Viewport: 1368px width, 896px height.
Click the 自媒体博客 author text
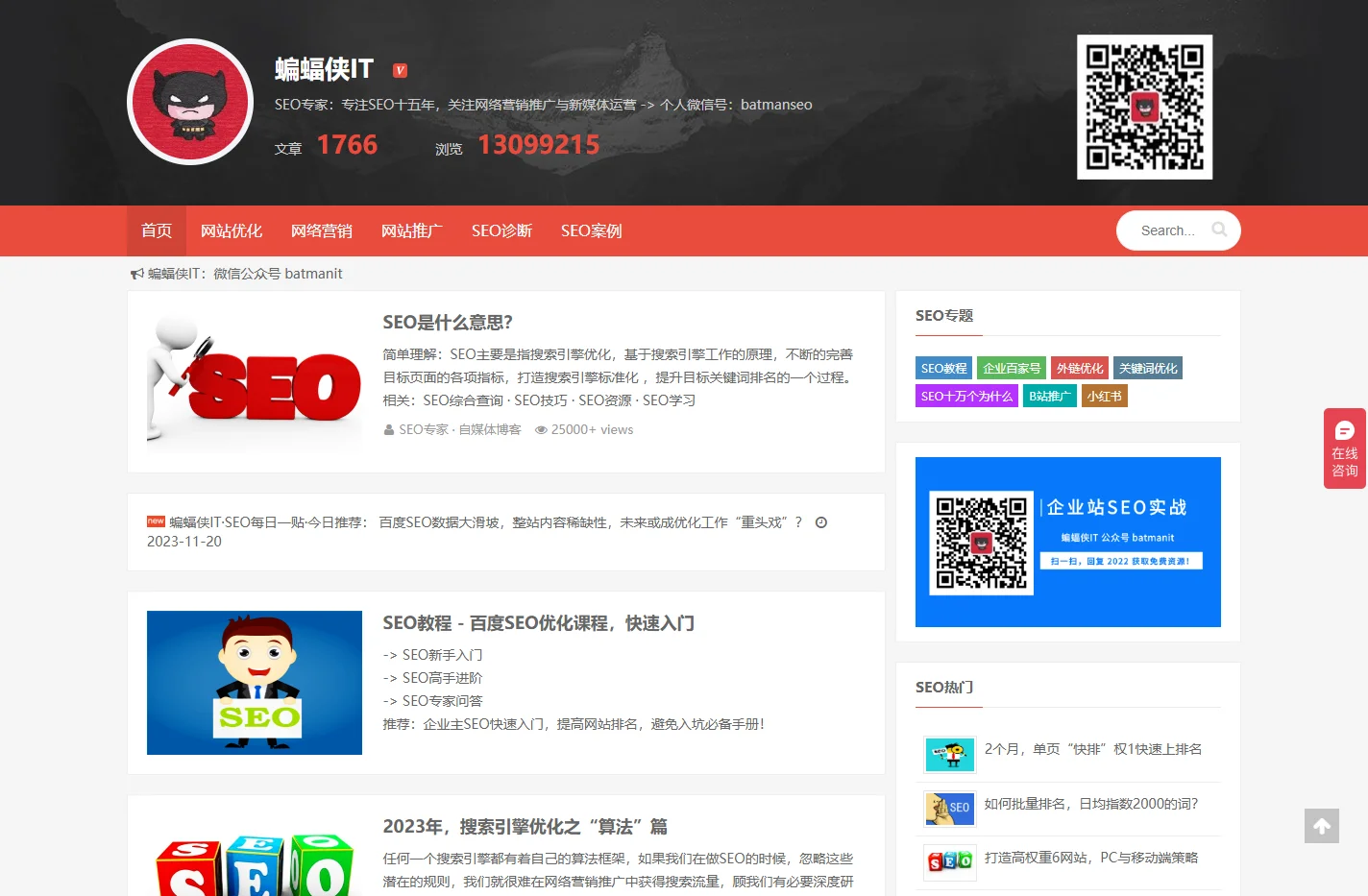point(490,430)
